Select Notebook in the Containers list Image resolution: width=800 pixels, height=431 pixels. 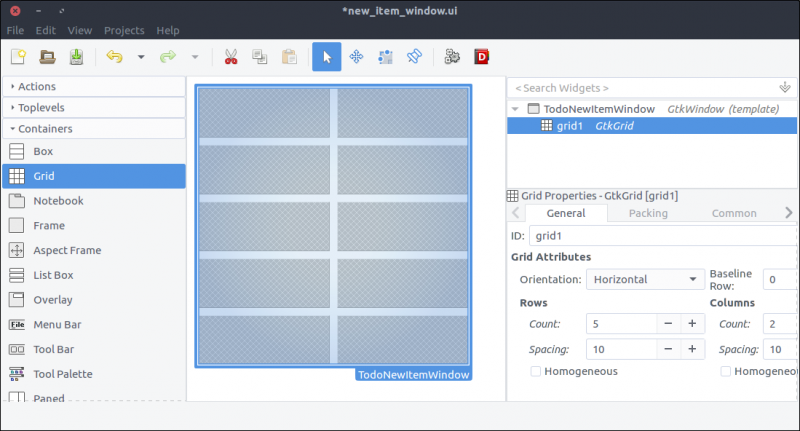click(x=58, y=200)
